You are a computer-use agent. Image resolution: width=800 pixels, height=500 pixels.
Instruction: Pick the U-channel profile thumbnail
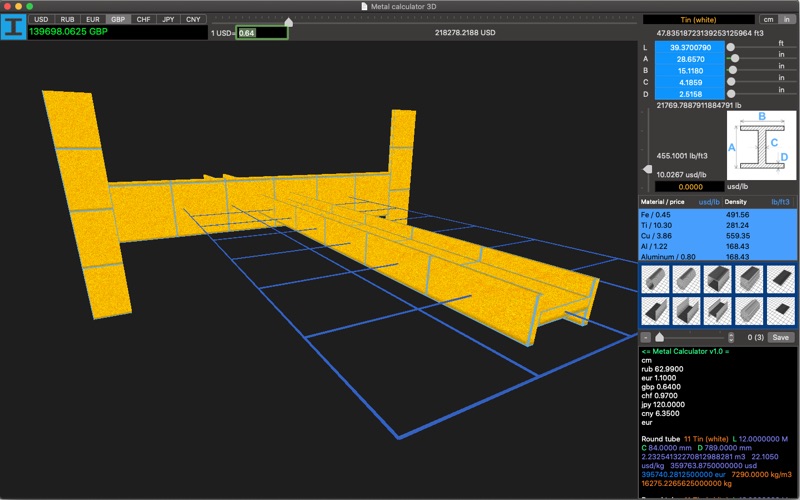(686, 311)
